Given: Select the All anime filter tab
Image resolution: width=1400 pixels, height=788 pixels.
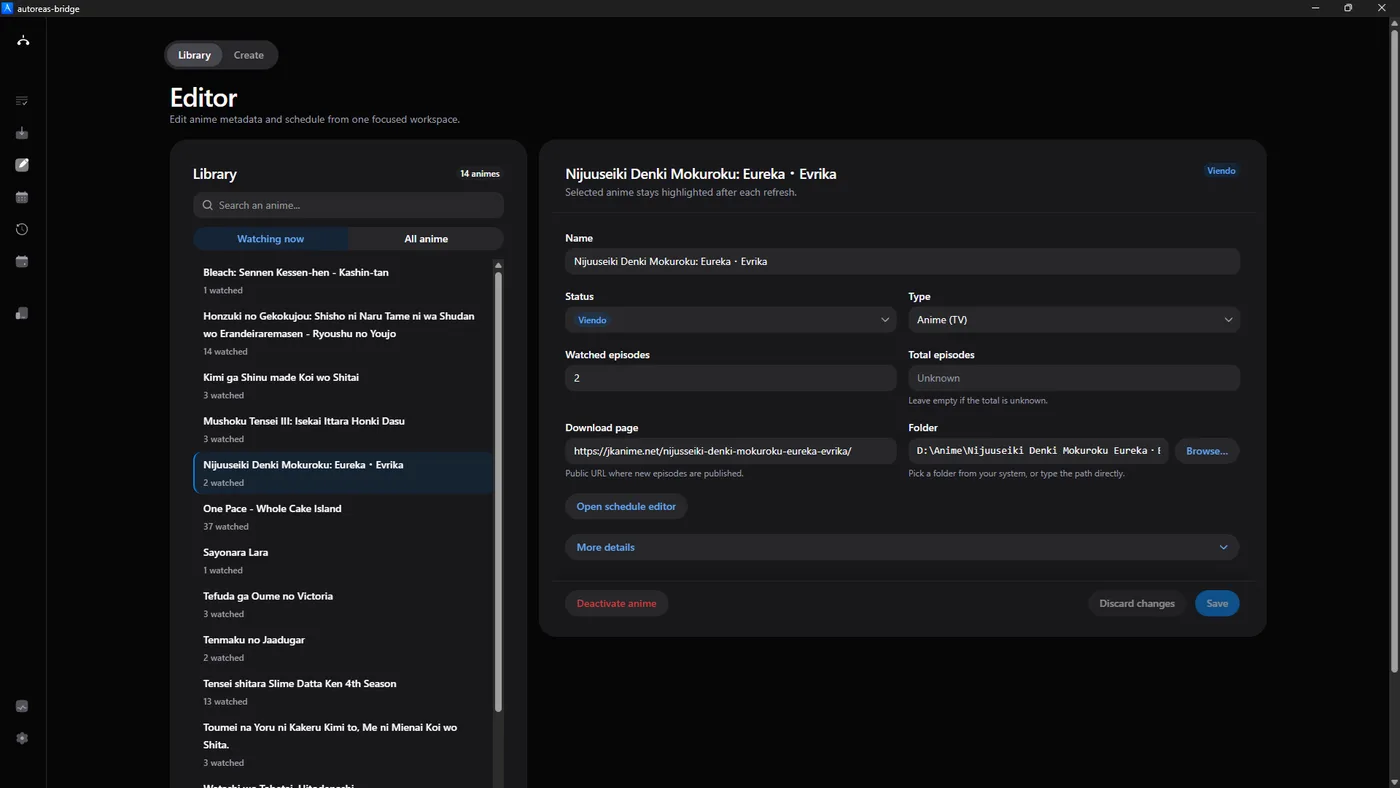Looking at the screenshot, I should 426,239.
